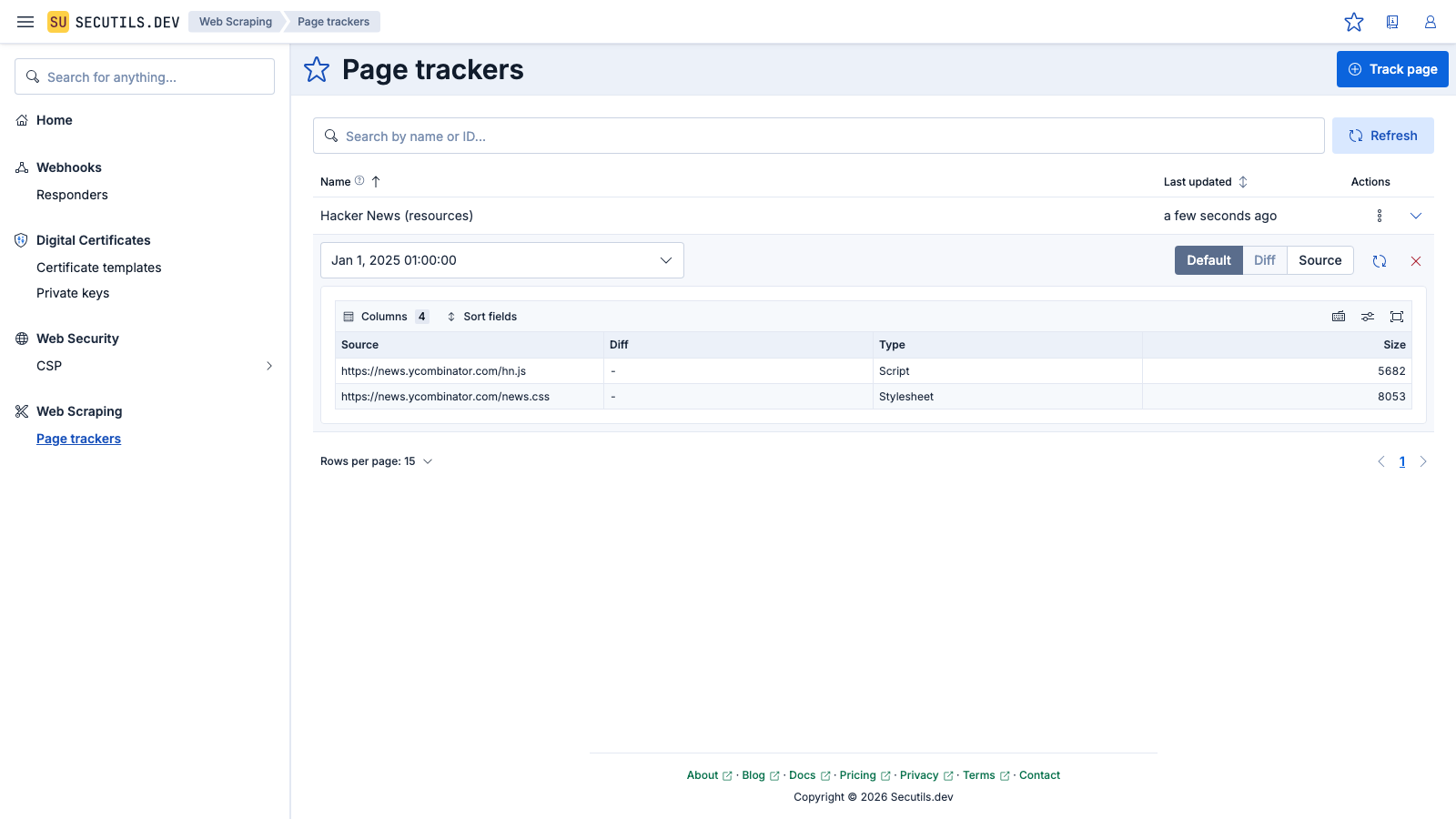Open the three-dot actions menu for Hacker News
This screenshot has height=819, width=1456.
click(1380, 216)
